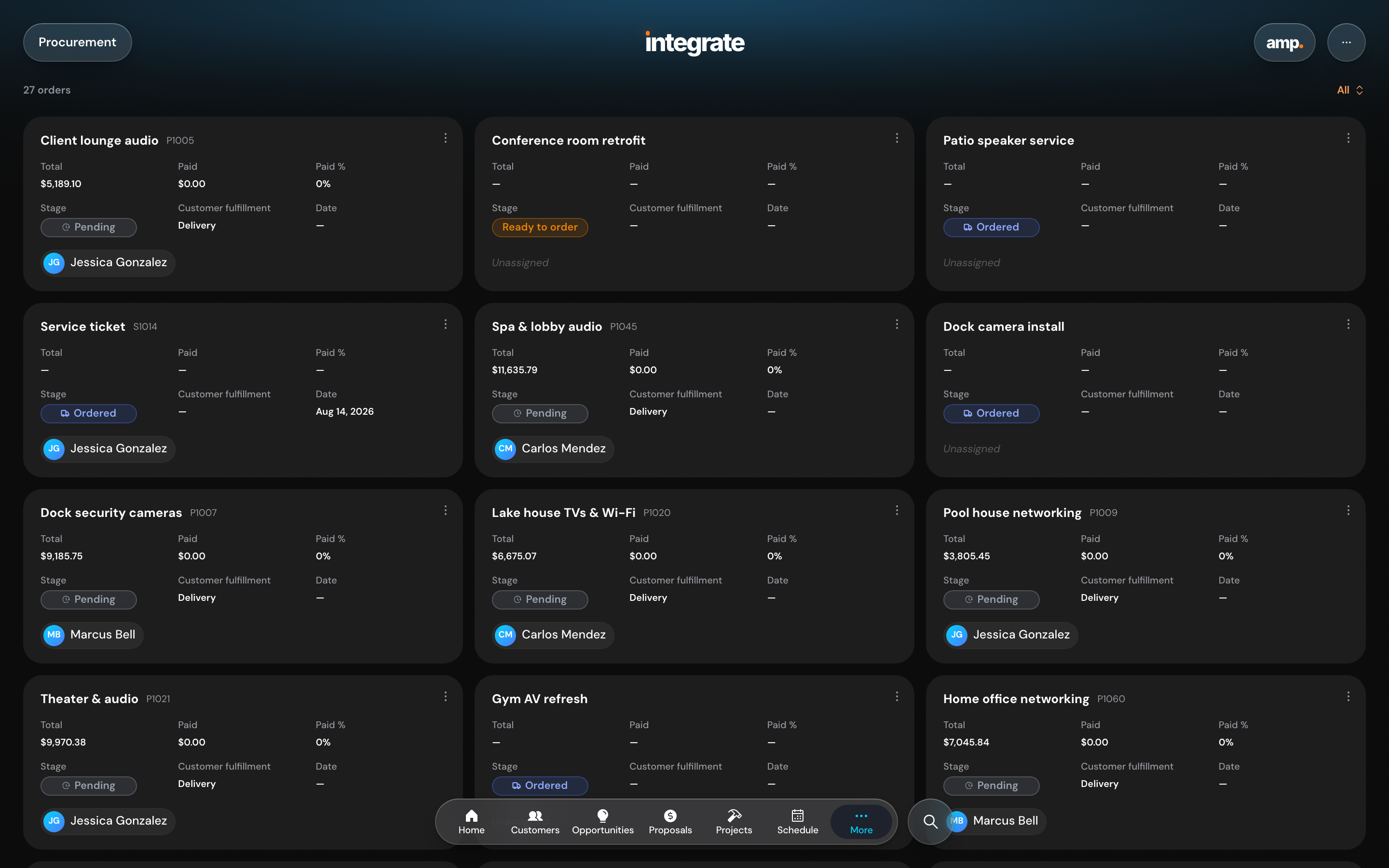
Task: Open the Schedule calendar tab
Action: 797,822
